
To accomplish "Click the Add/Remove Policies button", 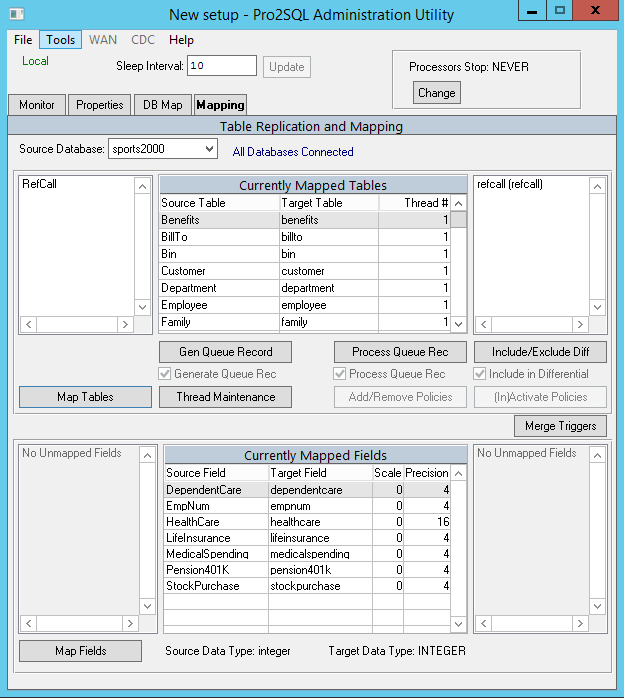I will (400, 397).
